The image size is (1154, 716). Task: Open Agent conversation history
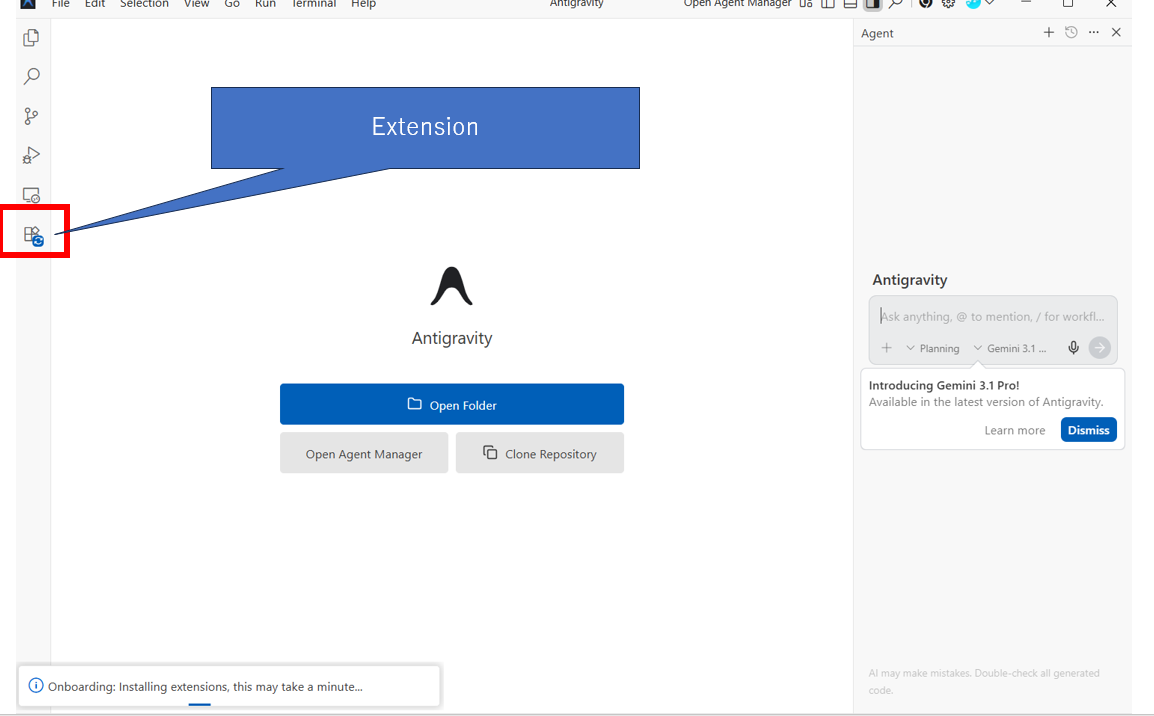coord(1070,32)
